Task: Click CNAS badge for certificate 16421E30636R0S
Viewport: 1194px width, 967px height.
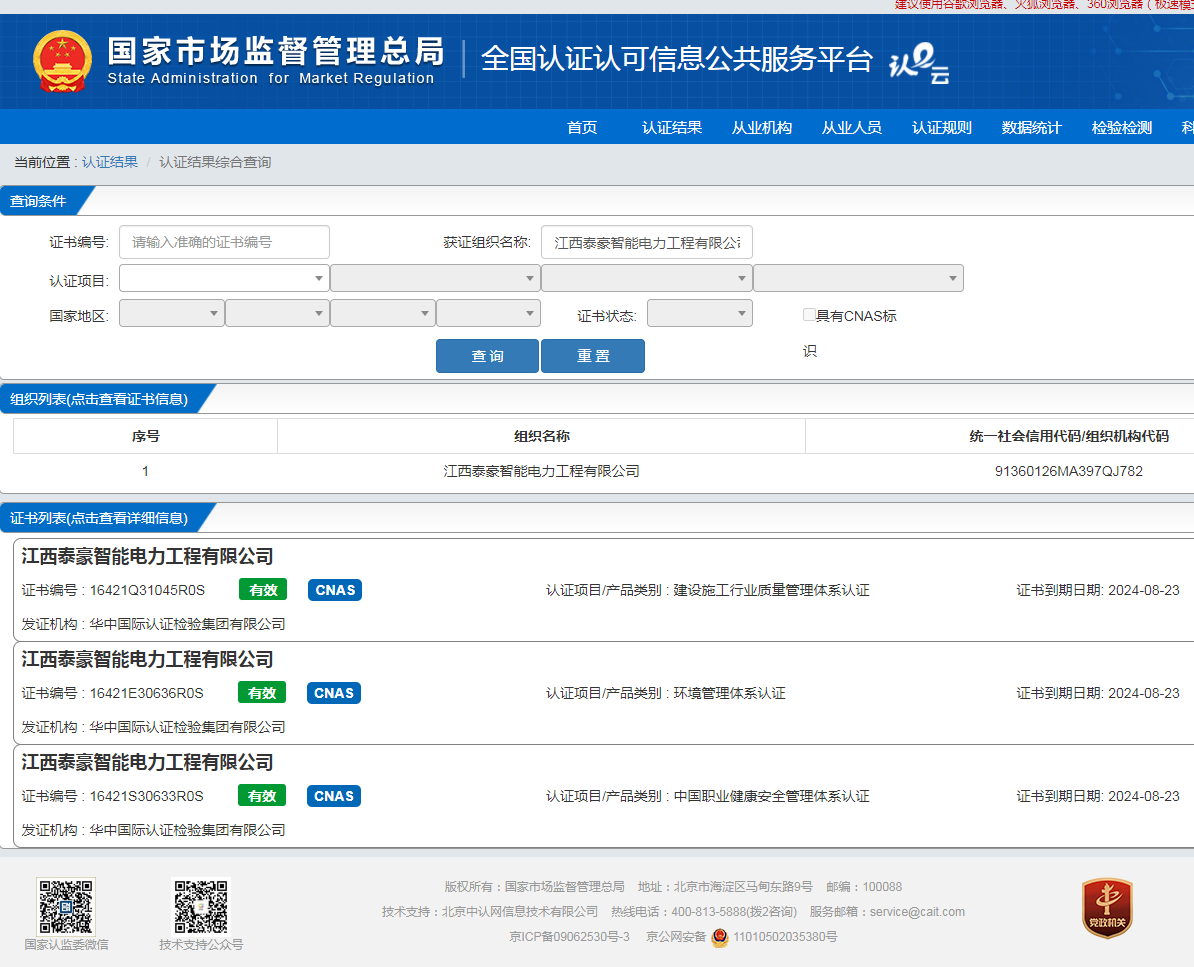Action: click(334, 693)
